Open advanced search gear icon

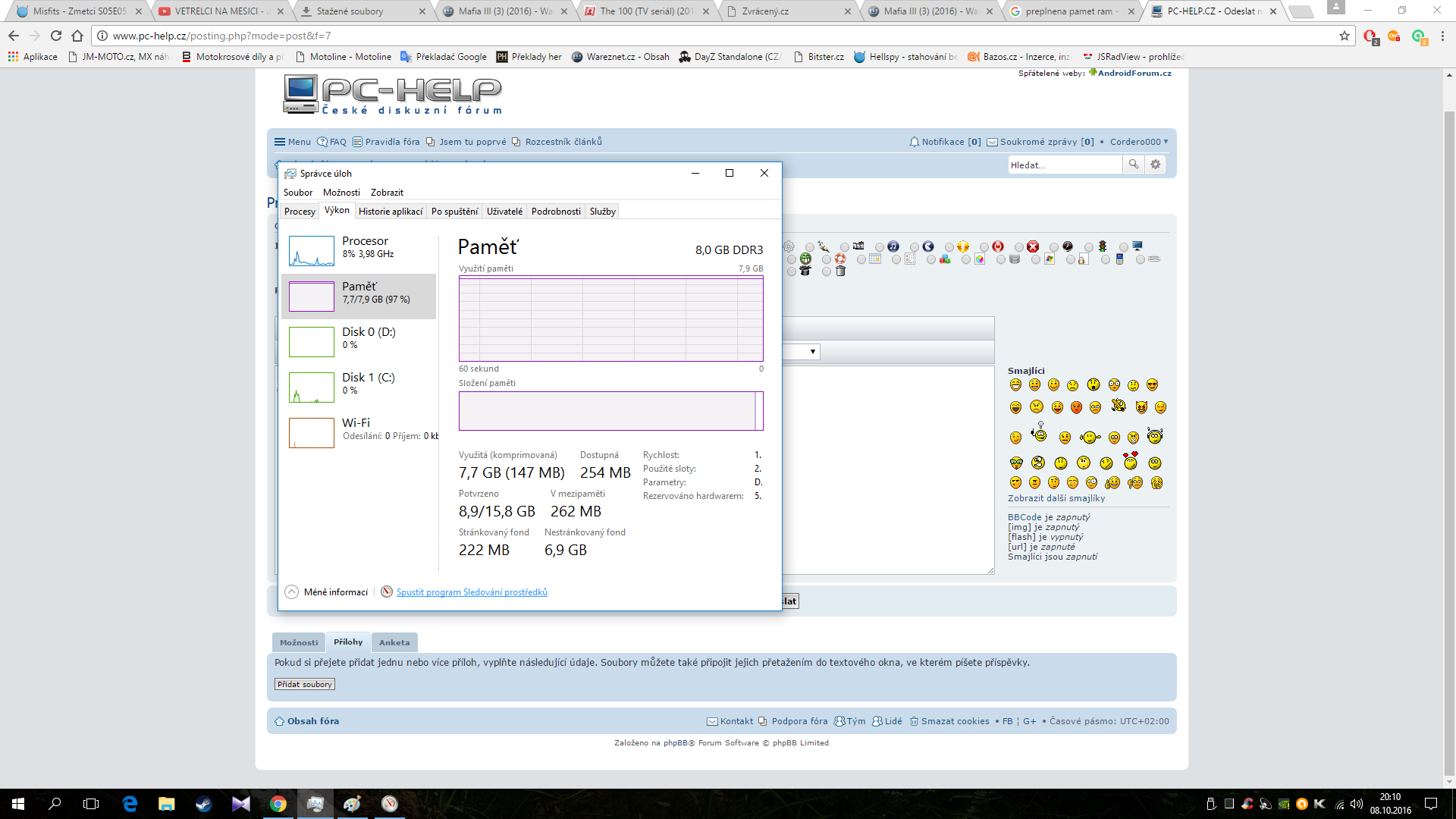pyautogui.click(x=1156, y=165)
